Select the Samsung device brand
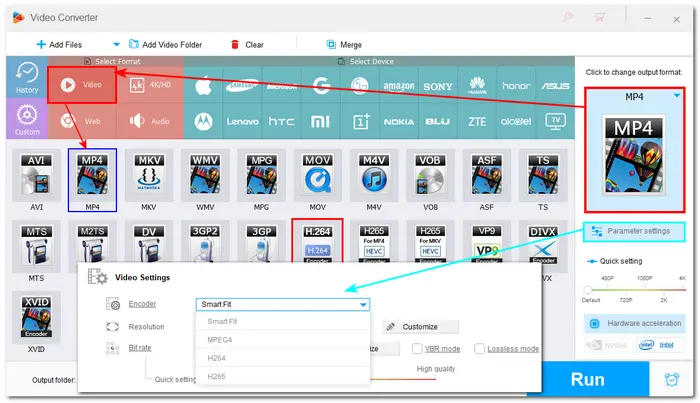This screenshot has height=403, width=700. [x=242, y=86]
